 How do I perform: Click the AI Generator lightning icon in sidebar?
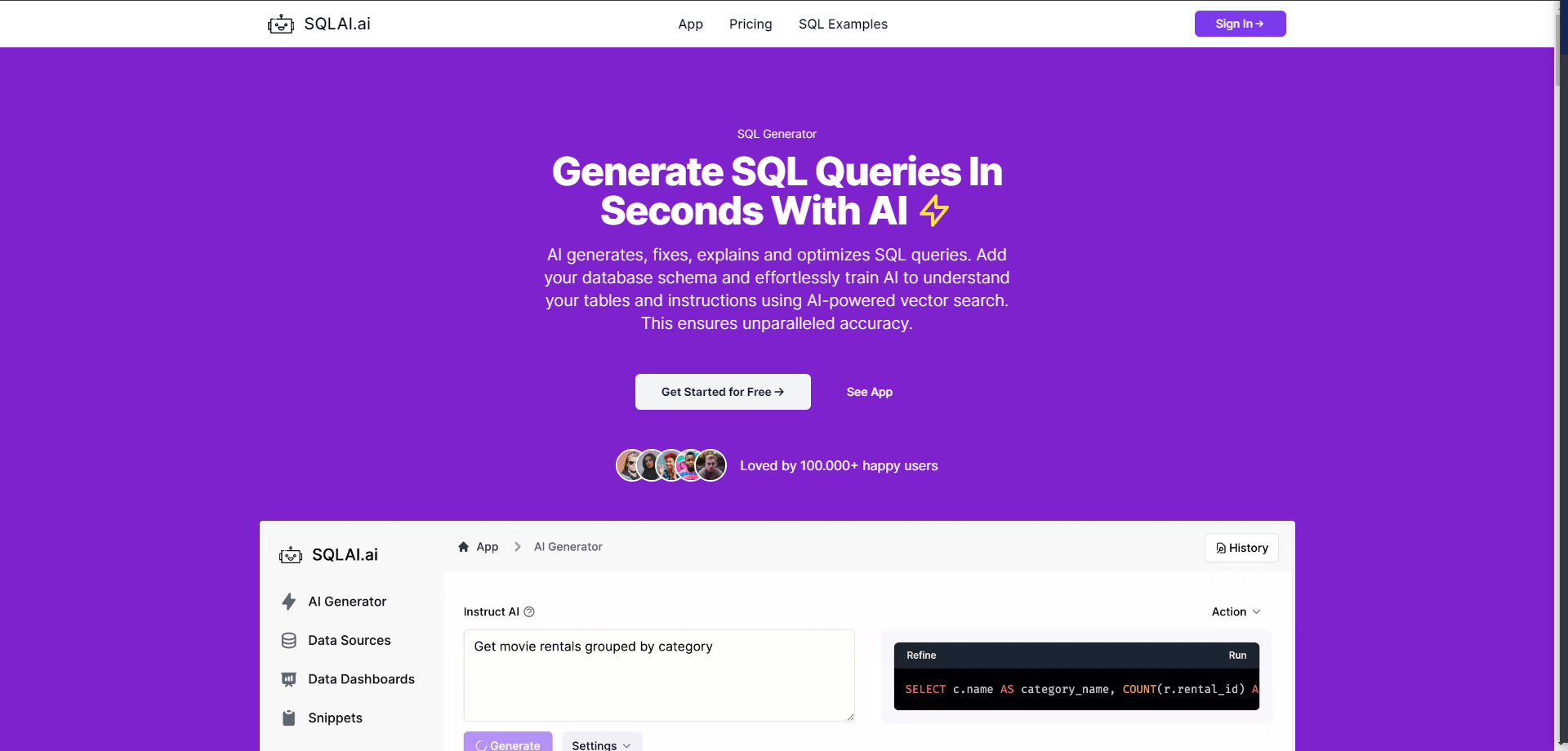[288, 602]
